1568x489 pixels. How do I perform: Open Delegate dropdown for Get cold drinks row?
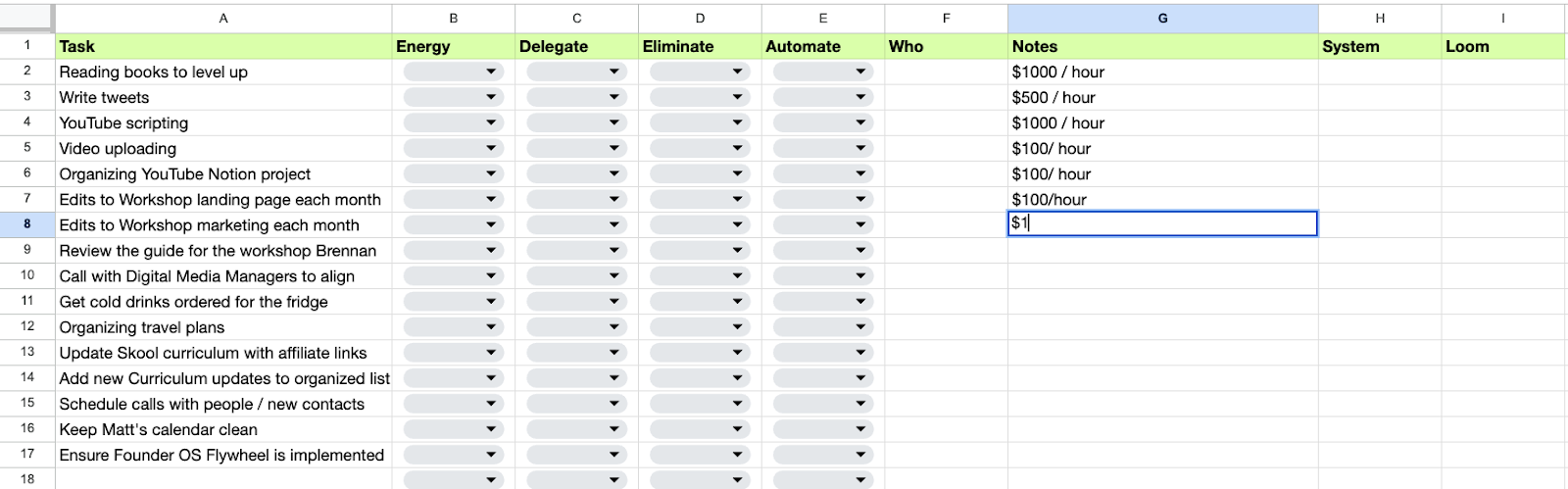(576, 302)
